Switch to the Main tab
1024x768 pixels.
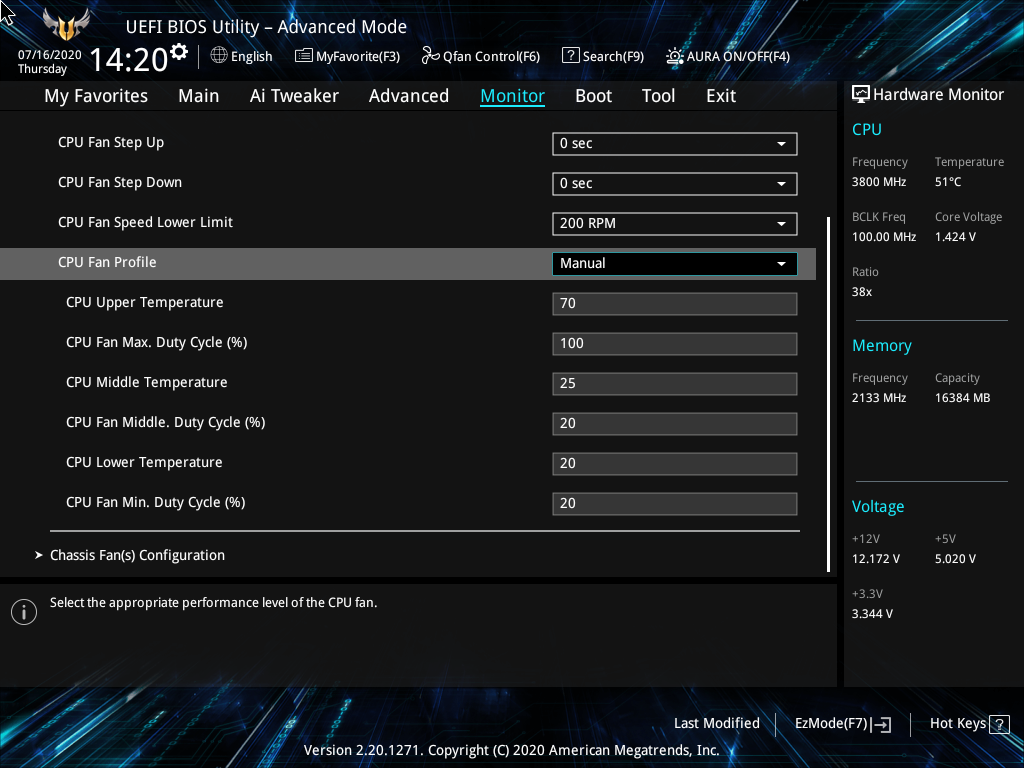coord(199,96)
